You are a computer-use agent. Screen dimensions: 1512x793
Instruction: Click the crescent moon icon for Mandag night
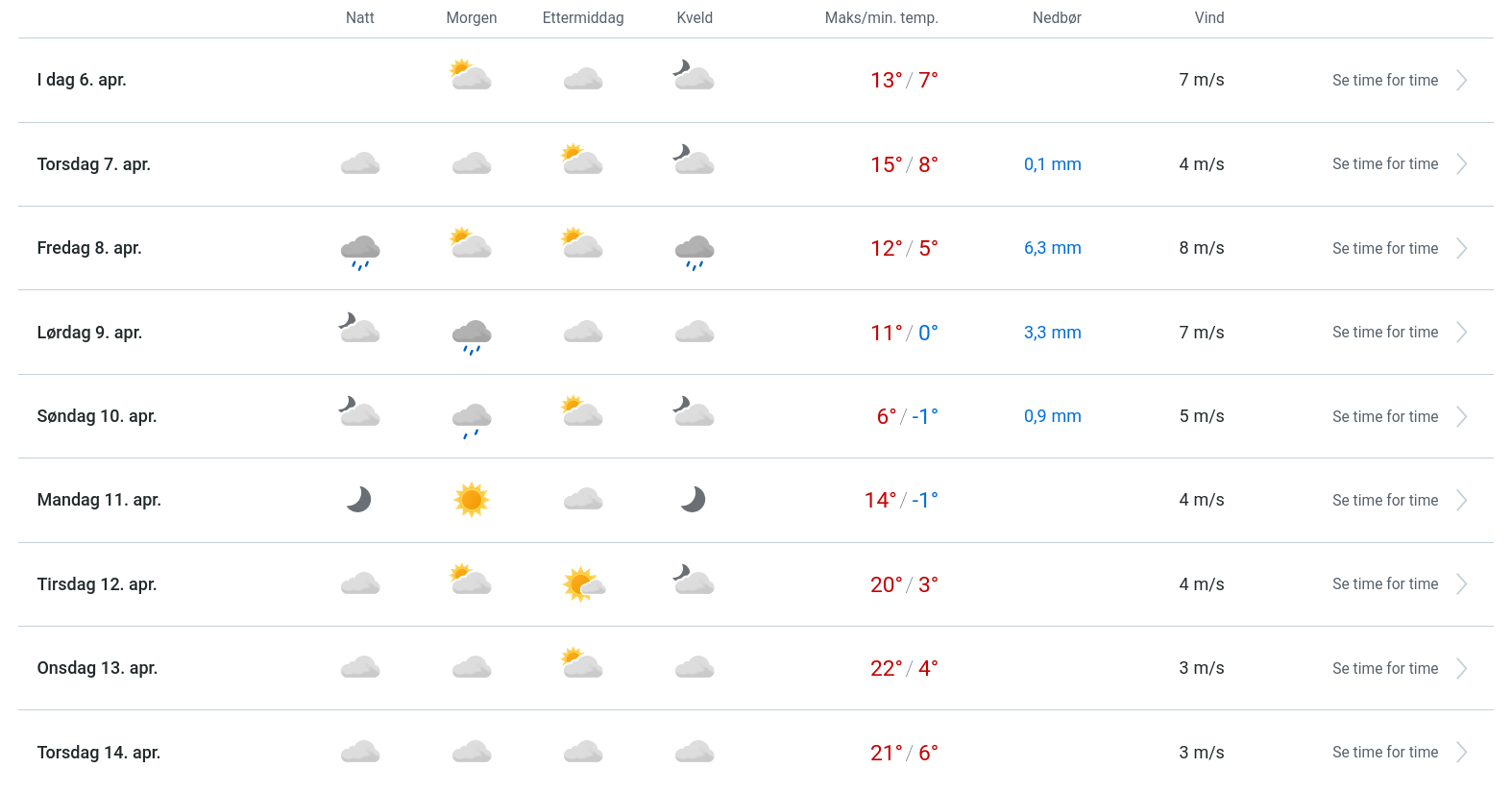359,500
